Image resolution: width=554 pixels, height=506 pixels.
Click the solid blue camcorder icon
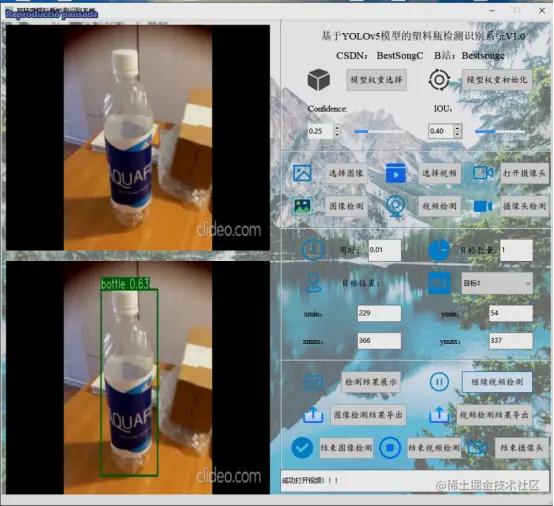[x=483, y=206]
